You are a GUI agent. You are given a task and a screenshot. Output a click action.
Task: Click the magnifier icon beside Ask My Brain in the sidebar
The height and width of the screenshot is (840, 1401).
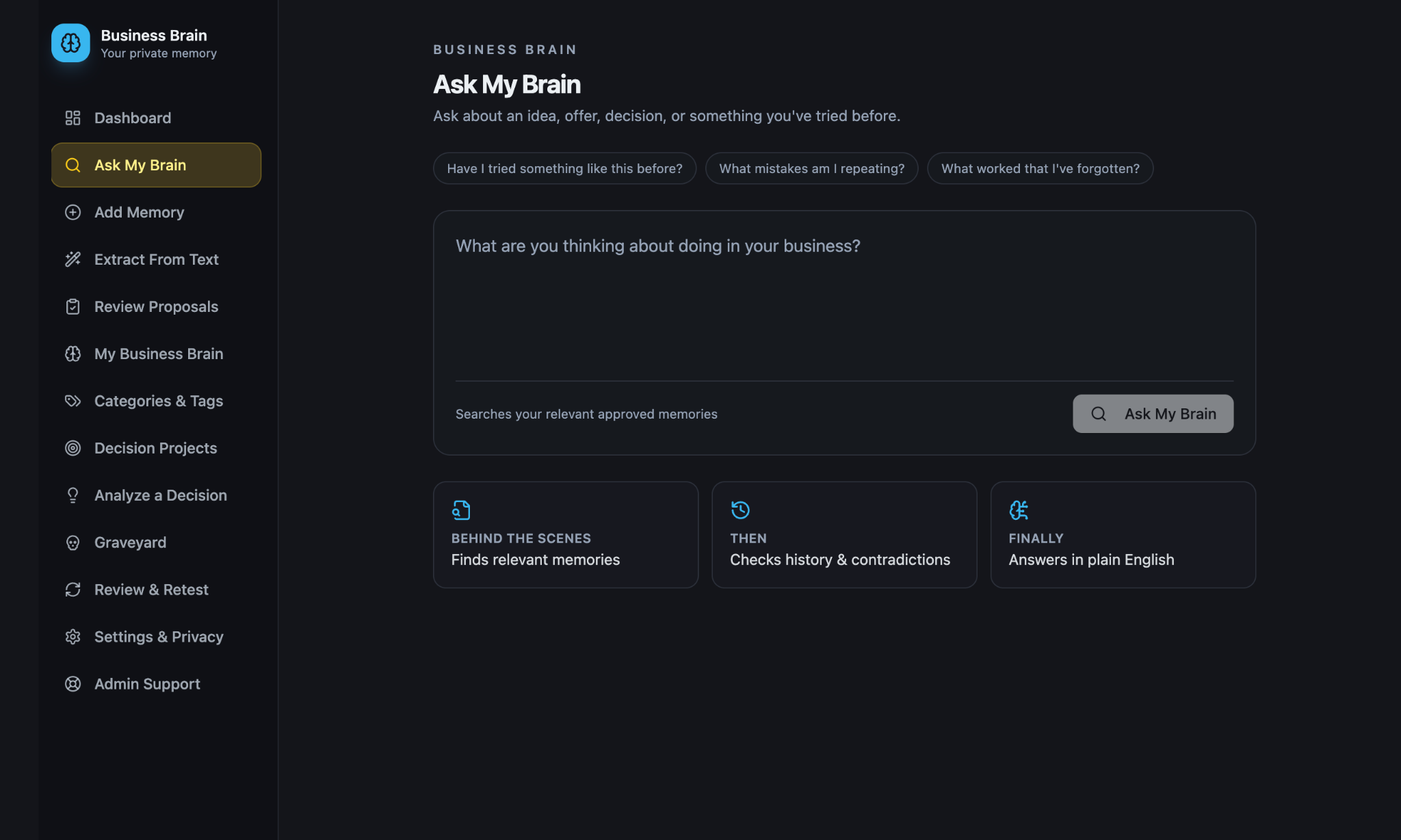pyautogui.click(x=73, y=165)
